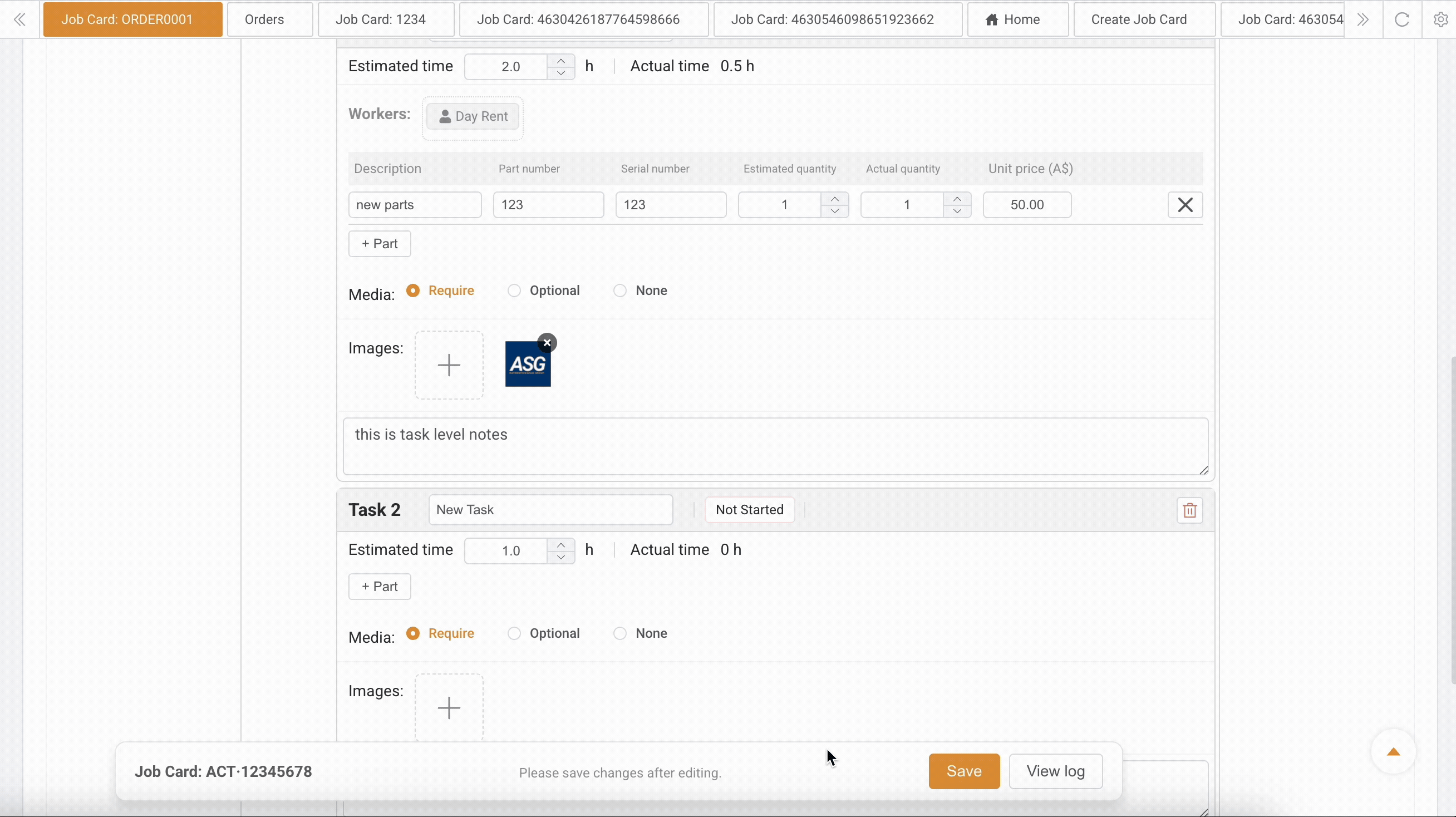Click the back arrow at top left
1456x817 pixels.
click(19, 19)
